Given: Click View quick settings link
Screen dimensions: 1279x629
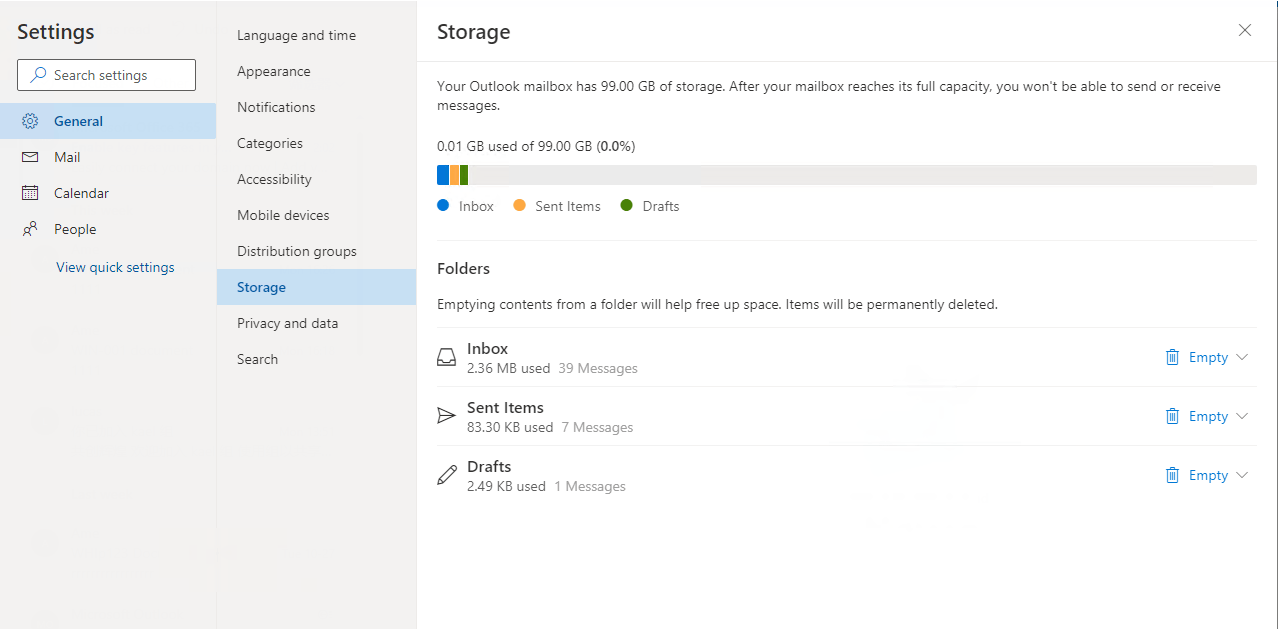Looking at the screenshot, I should click(x=115, y=267).
